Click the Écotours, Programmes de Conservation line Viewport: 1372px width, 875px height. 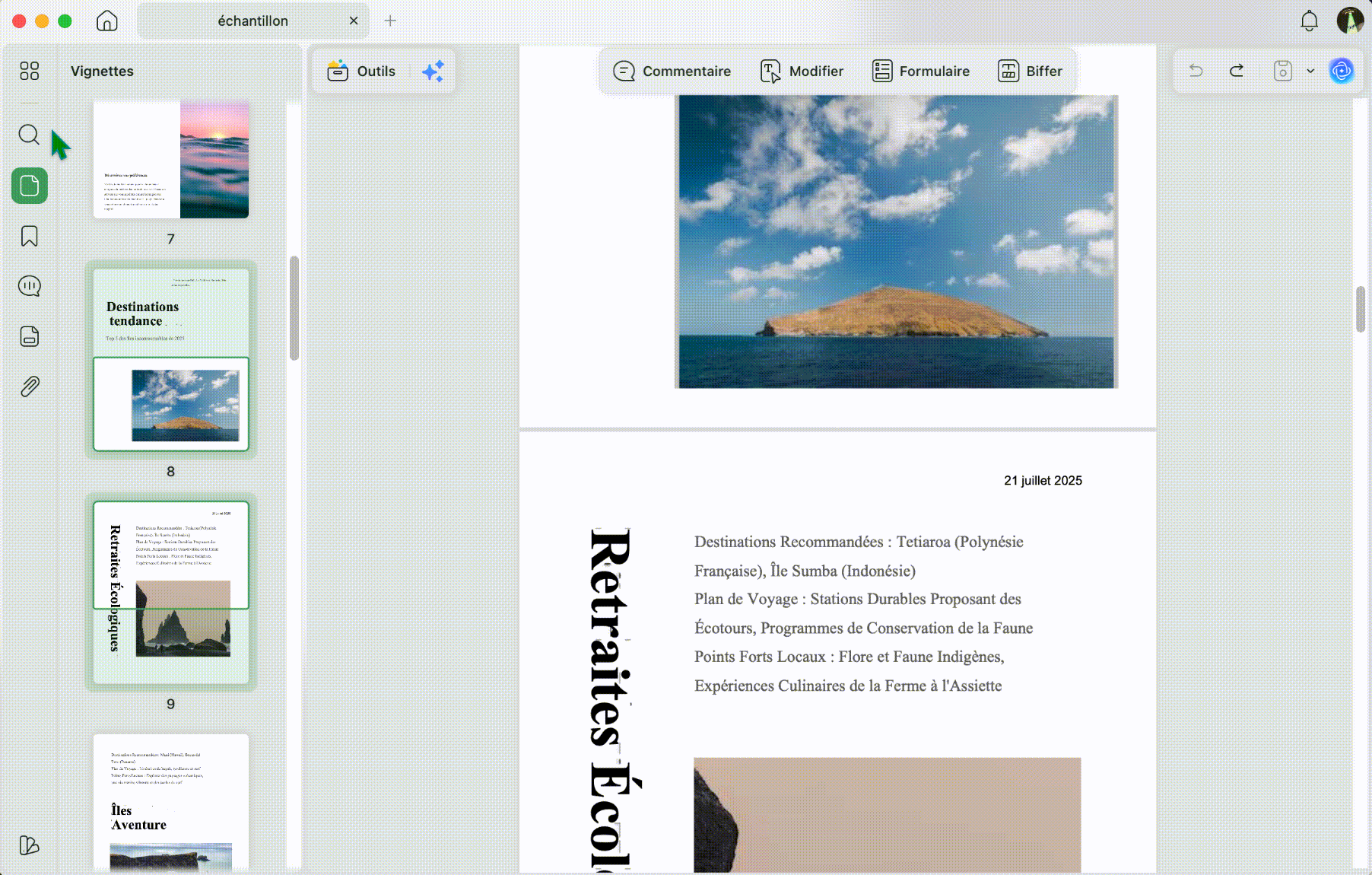tap(863, 628)
